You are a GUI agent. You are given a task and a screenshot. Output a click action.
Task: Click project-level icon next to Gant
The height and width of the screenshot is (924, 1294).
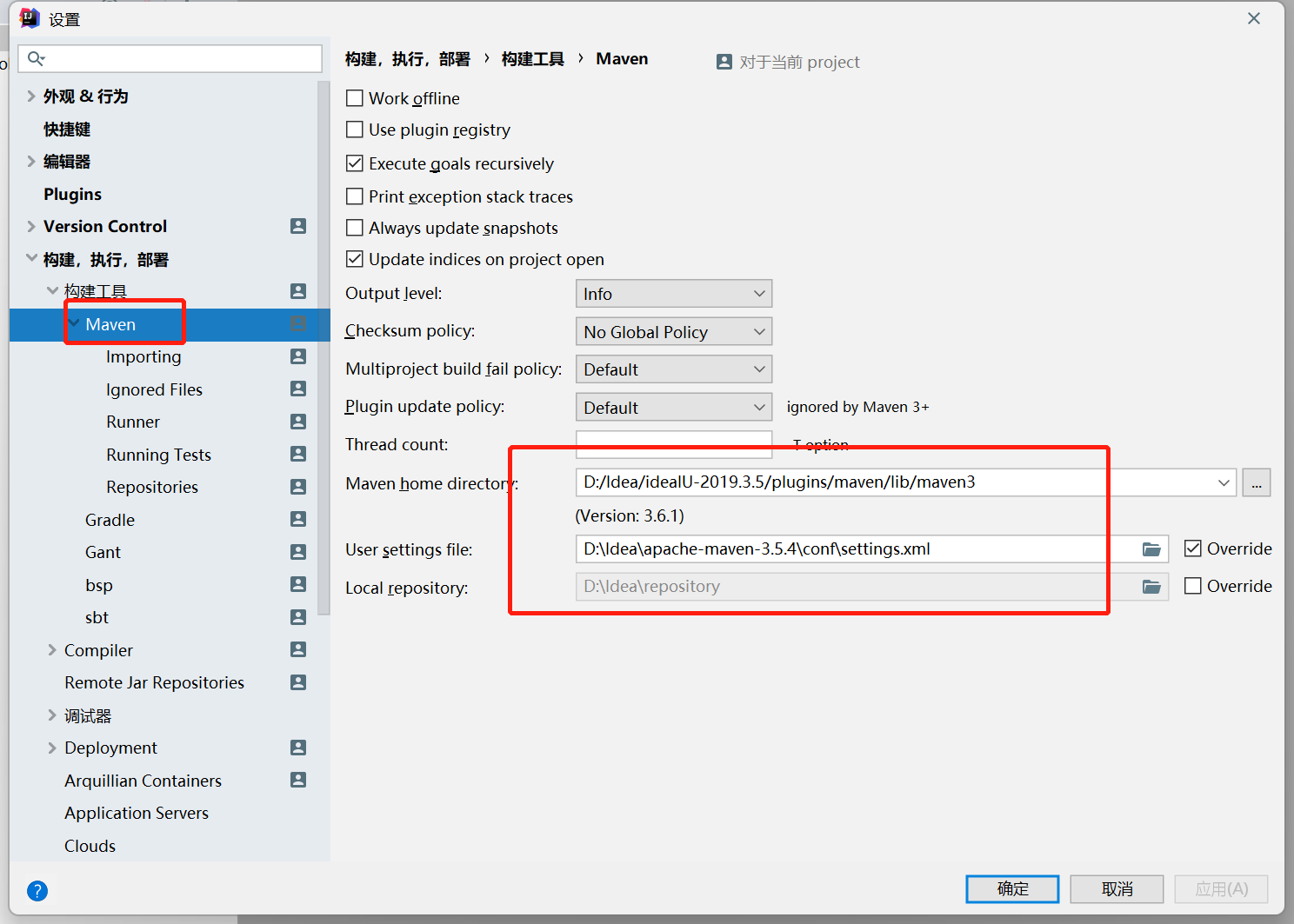298,552
